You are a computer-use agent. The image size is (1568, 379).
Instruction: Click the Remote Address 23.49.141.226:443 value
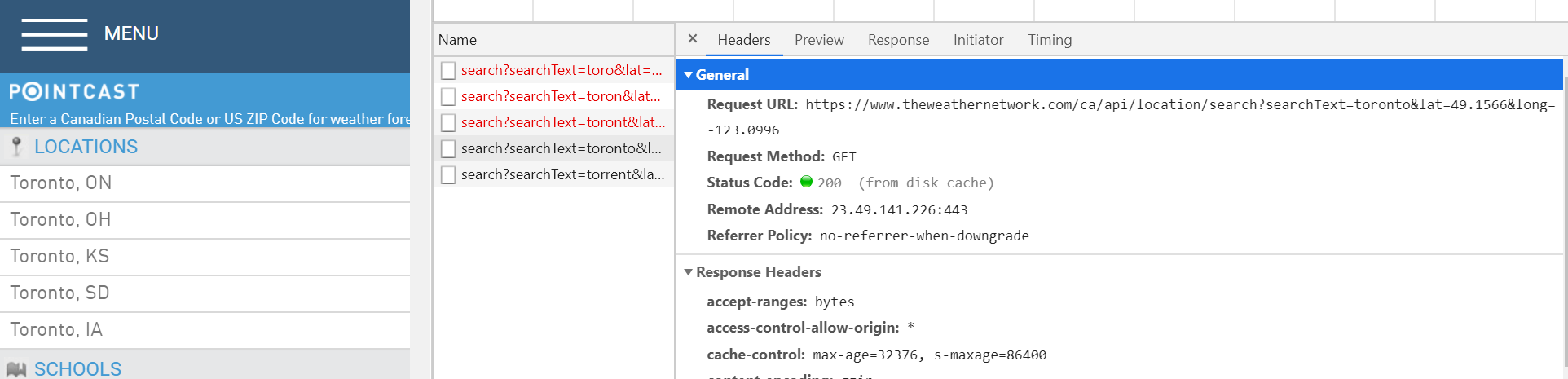[899, 210]
